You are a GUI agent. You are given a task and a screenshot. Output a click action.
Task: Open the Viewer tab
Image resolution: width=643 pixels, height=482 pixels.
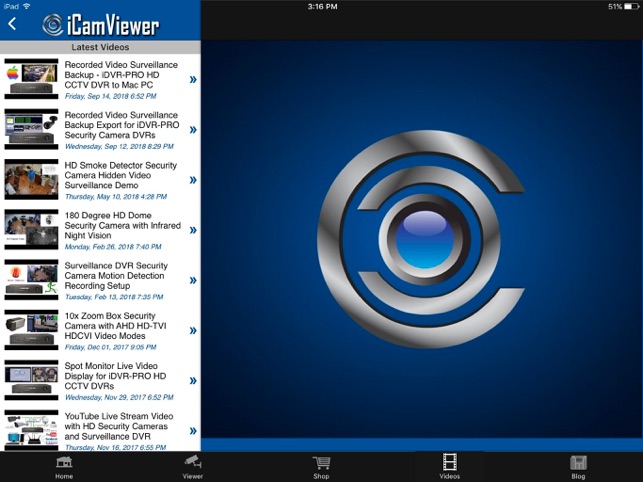tap(193, 467)
